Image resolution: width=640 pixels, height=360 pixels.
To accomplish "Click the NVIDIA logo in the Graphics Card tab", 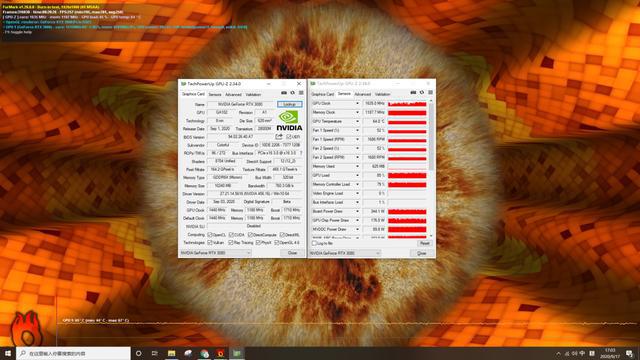I will point(289,121).
